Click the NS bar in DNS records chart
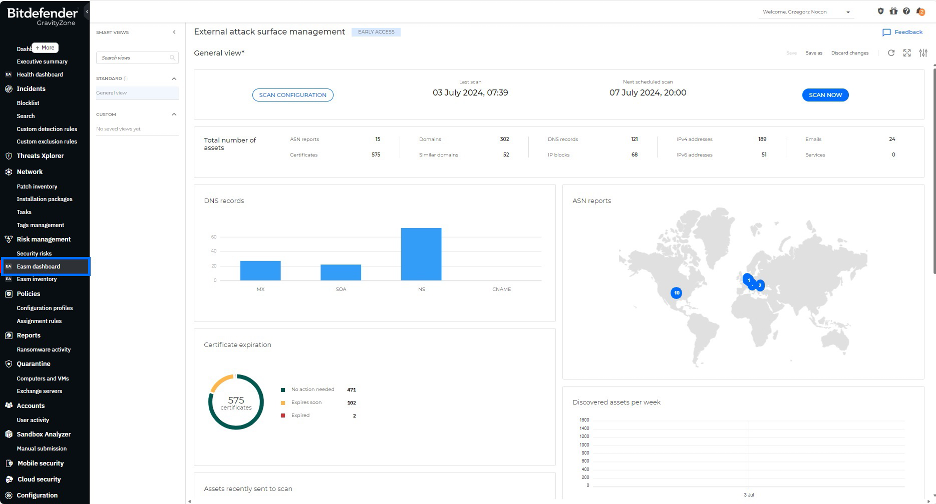This screenshot has height=504, width=936. (421, 254)
